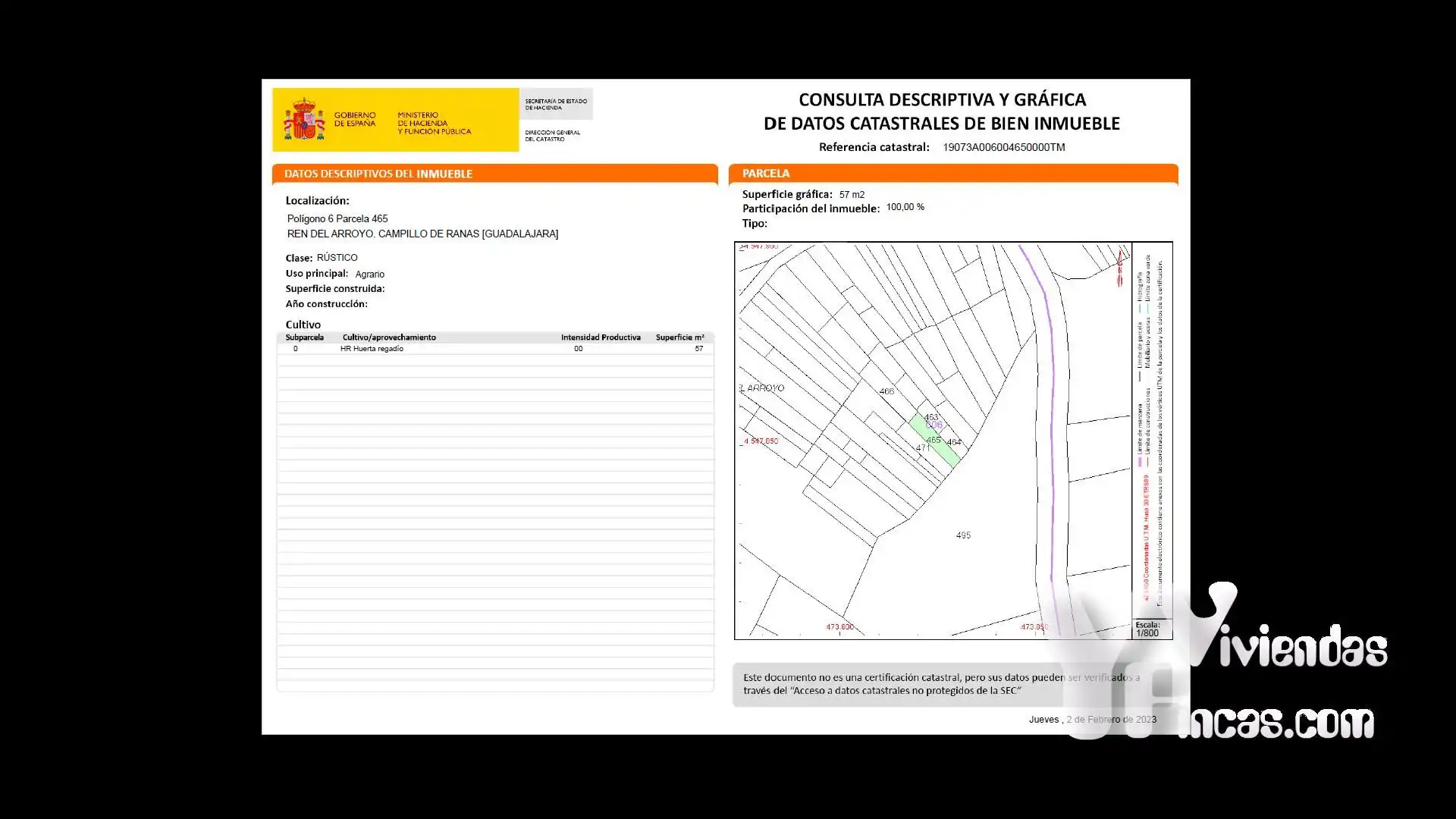Click the "CONSULTA DESCRIPTIVA Y GRÁFICA" title line
The image size is (1456, 819).
coord(942,99)
